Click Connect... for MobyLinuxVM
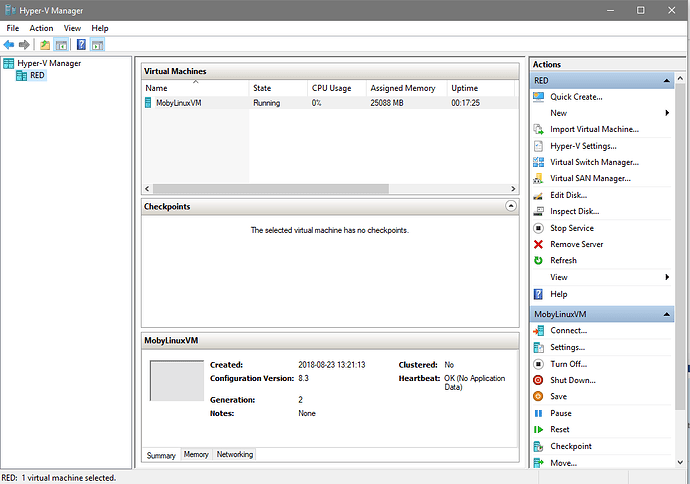The image size is (690, 484). coord(568,331)
